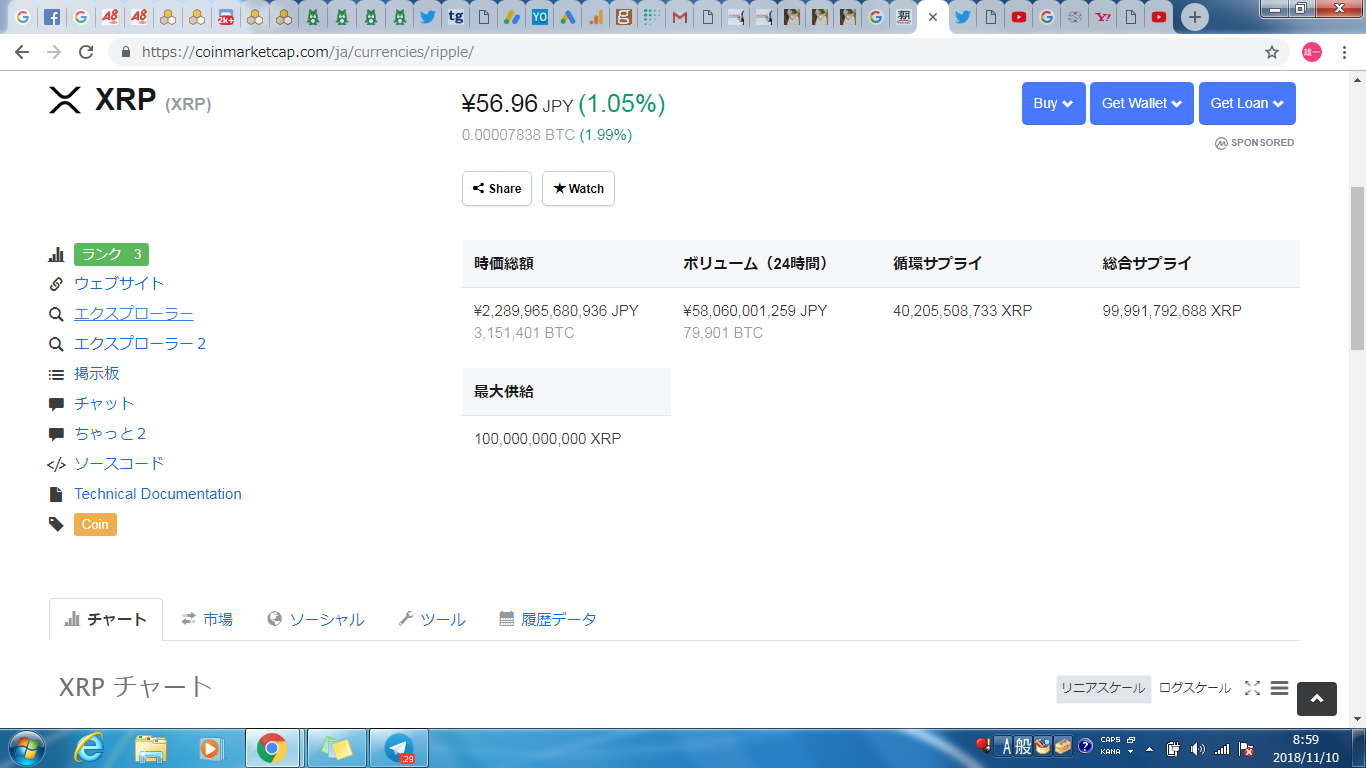Click the 0.00007838 BTC price text
The image size is (1366, 768).
tap(518, 135)
